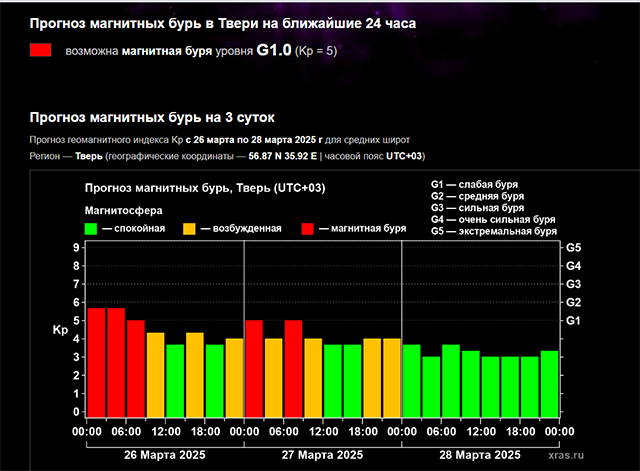
Task: Click the '18:00' time label under 28 March
Action: (520, 431)
